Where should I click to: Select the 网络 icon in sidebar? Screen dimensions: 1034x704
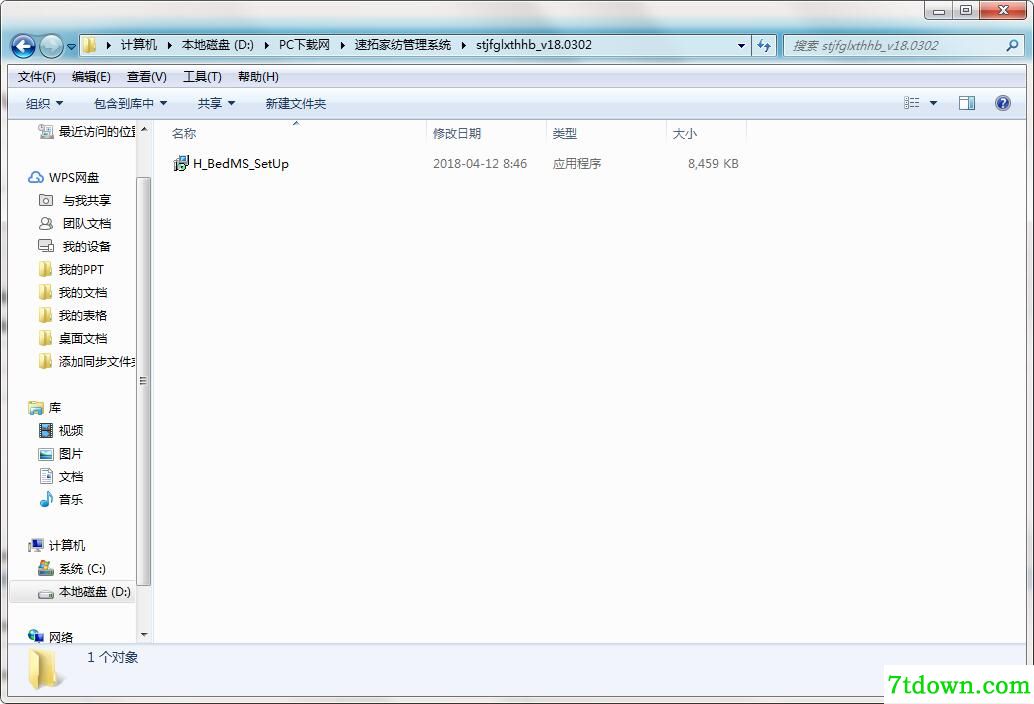pyautogui.click(x=36, y=636)
